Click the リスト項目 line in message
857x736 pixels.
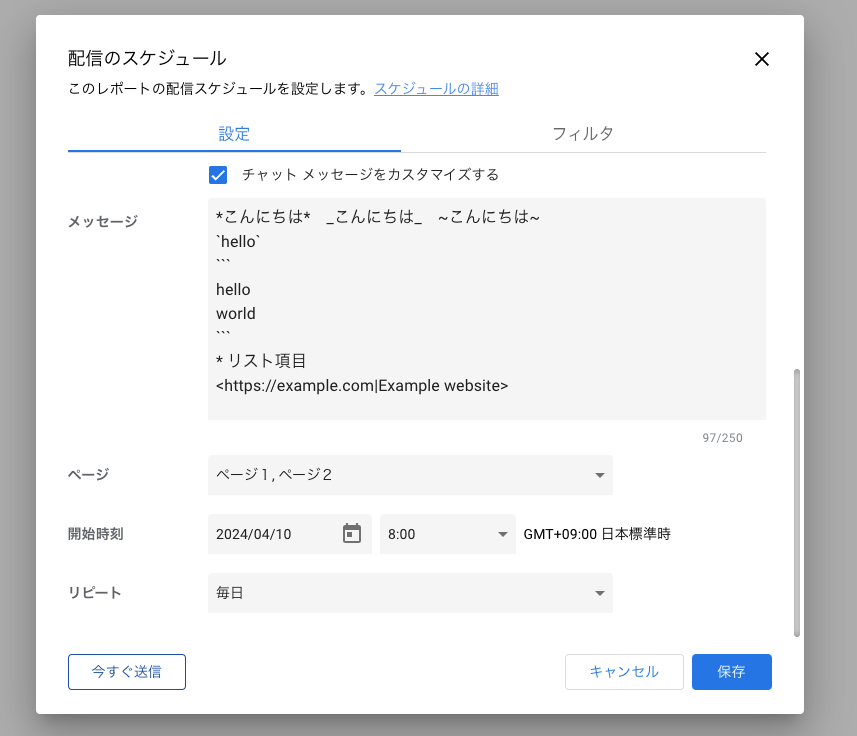pos(261,361)
